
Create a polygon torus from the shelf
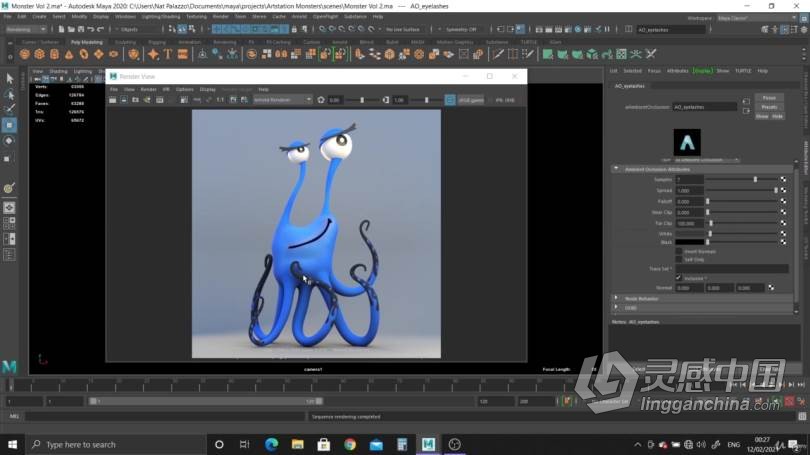click(84, 54)
